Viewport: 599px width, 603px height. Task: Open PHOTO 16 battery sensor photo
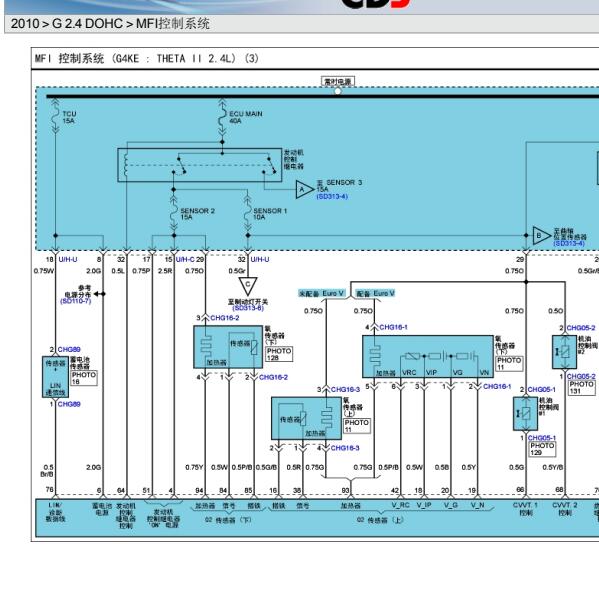tap(84, 378)
